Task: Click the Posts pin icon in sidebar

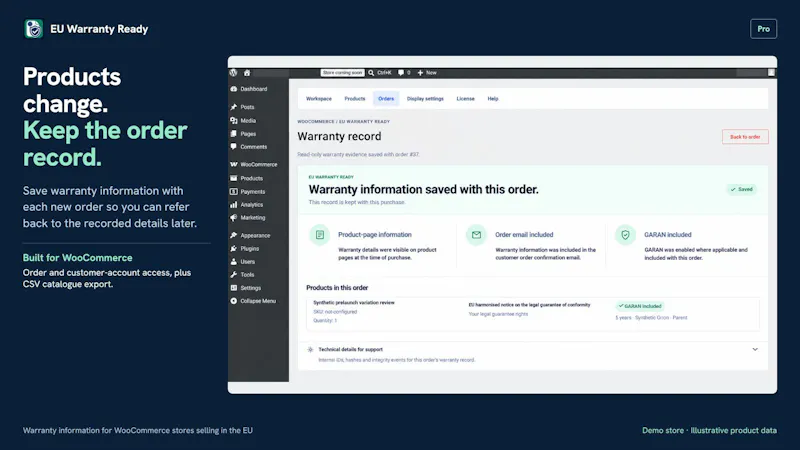Action: (234, 107)
